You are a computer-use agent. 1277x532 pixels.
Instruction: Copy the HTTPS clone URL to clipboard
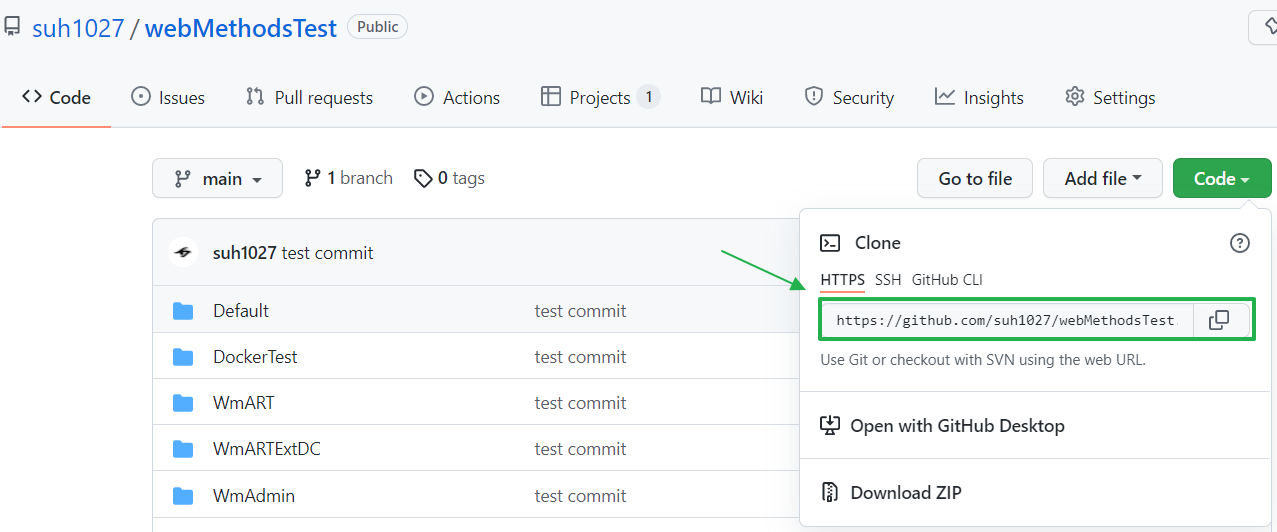[x=1219, y=320]
